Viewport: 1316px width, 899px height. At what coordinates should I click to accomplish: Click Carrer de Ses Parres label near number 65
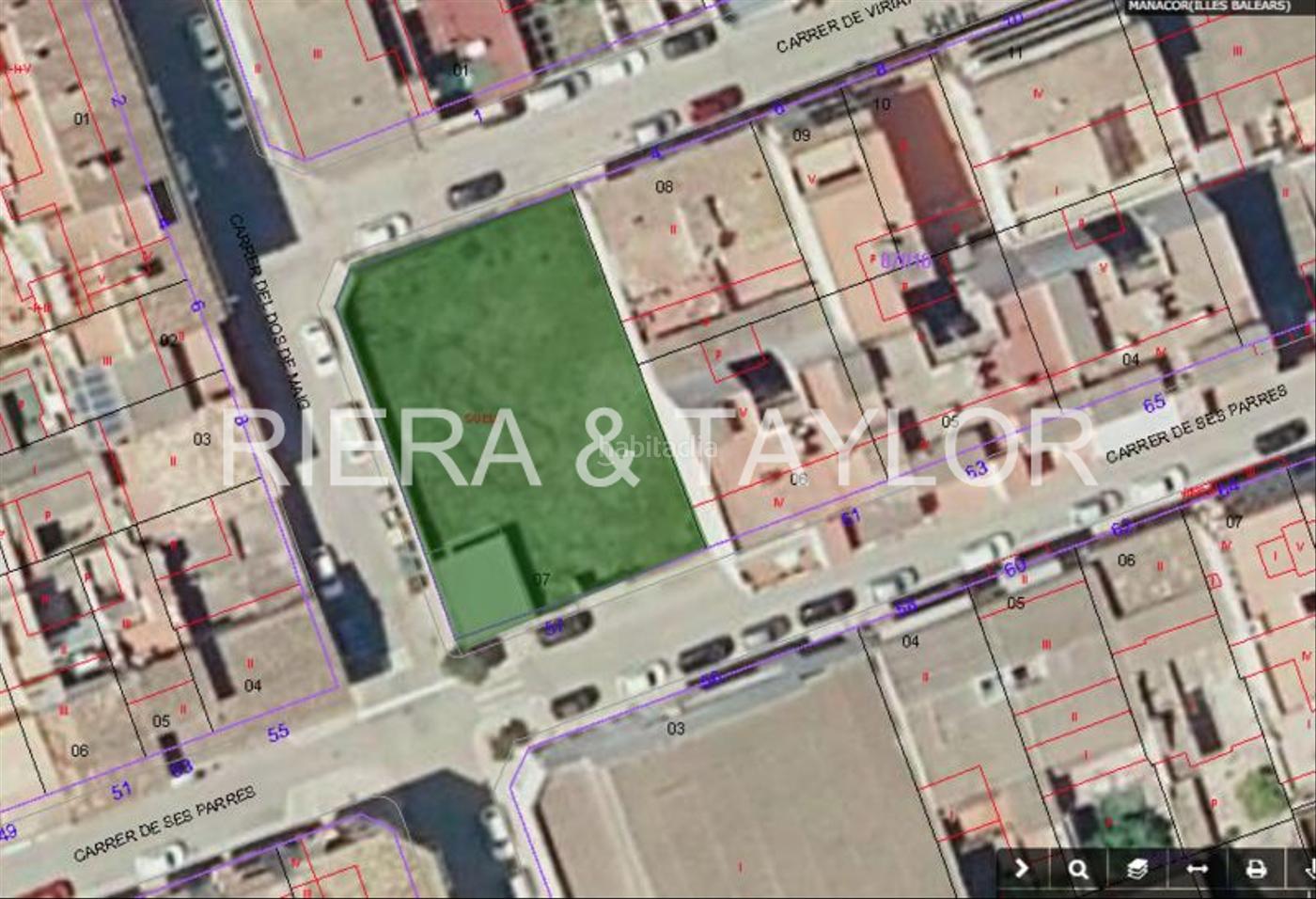tap(1196, 424)
